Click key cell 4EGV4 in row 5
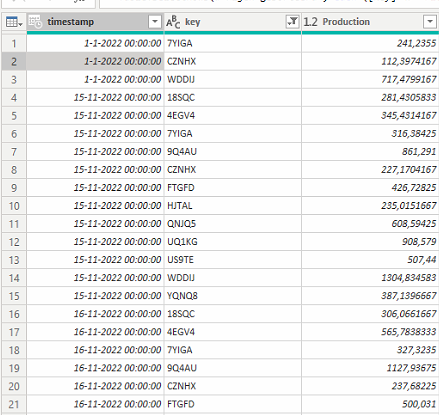The height and width of the screenshot is (415, 439). [233, 115]
